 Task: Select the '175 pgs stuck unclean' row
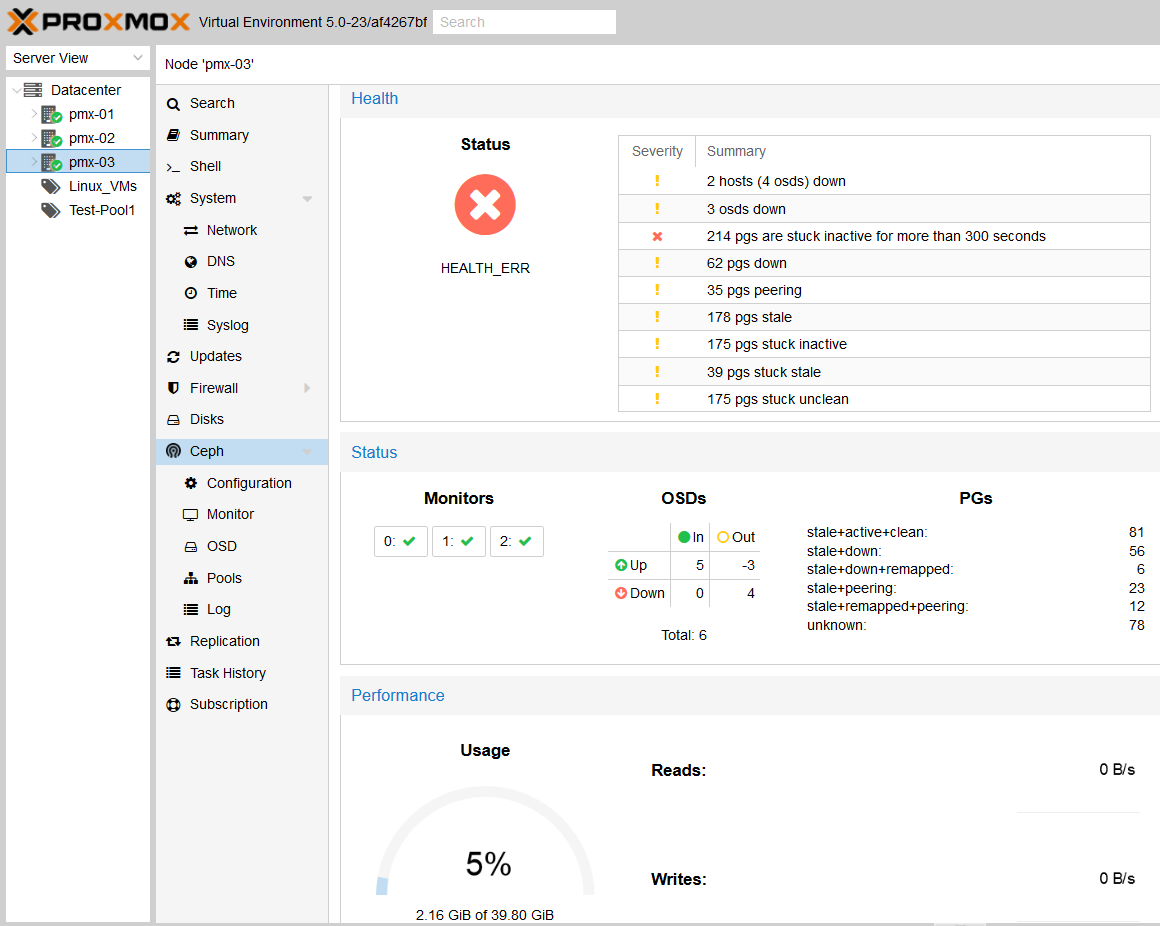(884, 399)
